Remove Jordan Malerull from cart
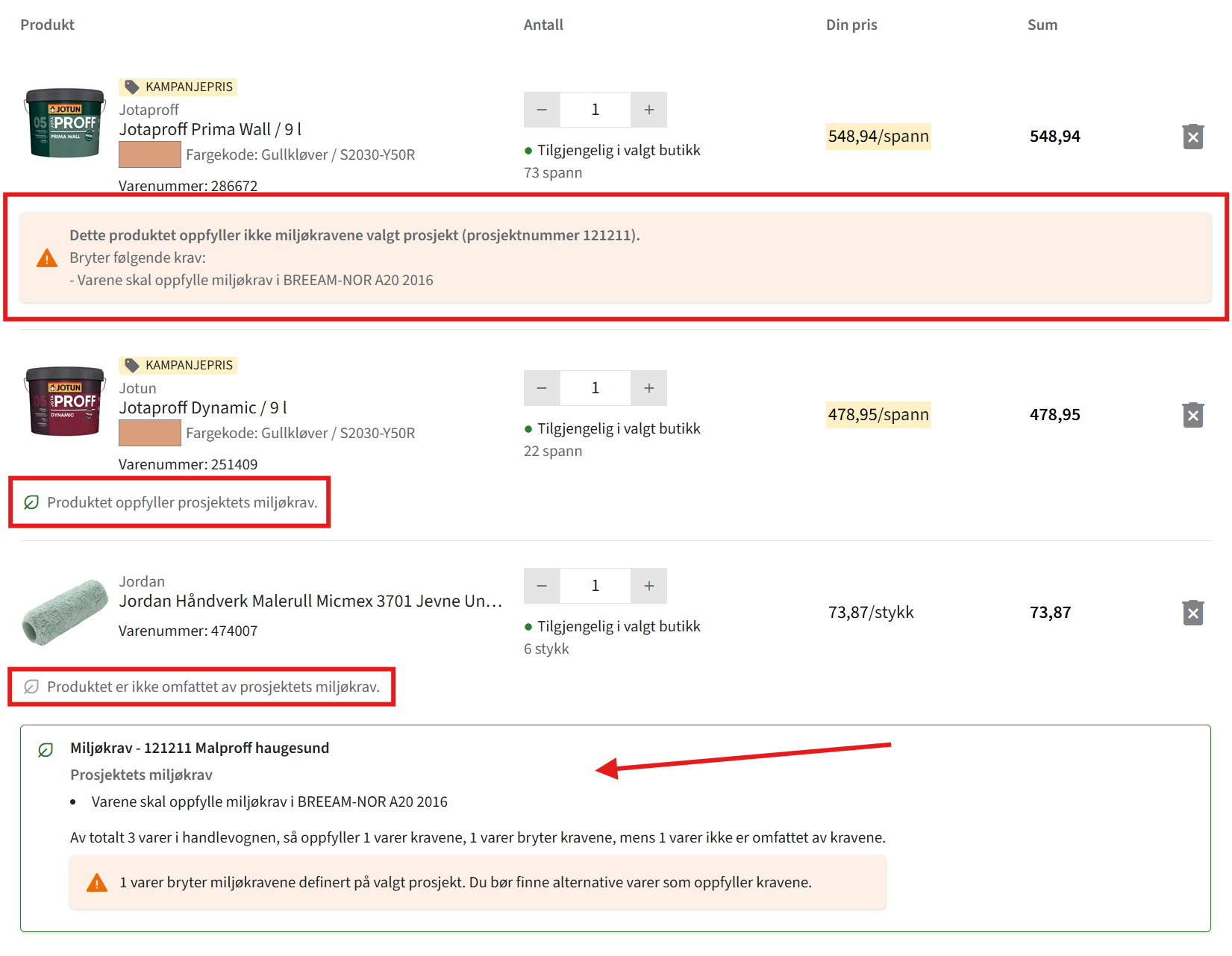The height and width of the screenshot is (956, 1232). tap(1192, 613)
